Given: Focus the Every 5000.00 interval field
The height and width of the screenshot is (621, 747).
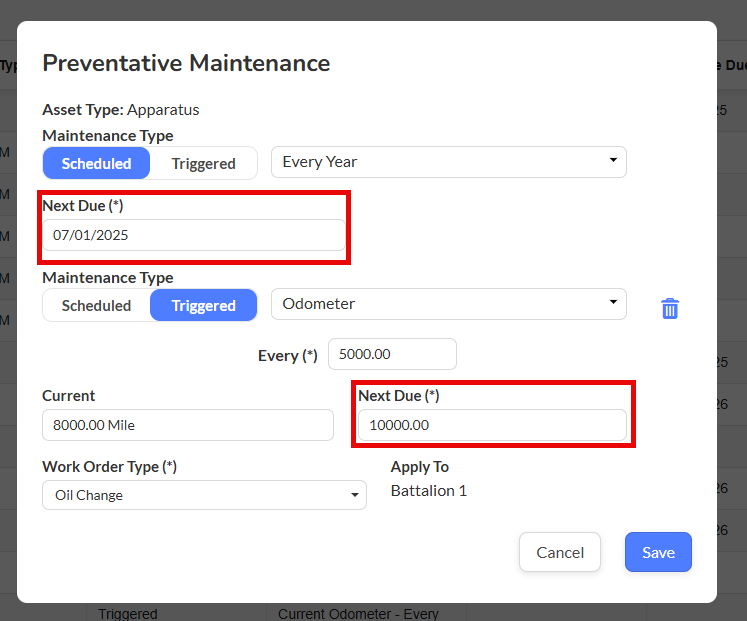Looking at the screenshot, I should click(x=392, y=354).
